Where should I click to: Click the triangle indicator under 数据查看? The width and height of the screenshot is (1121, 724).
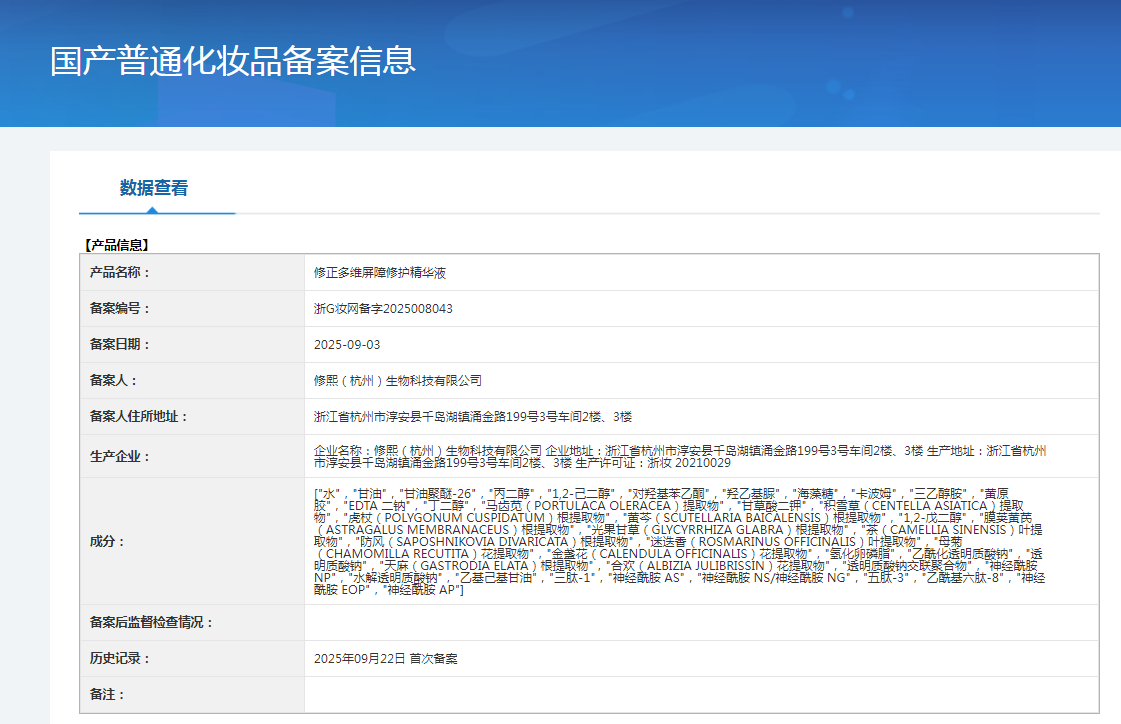tap(151, 210)
